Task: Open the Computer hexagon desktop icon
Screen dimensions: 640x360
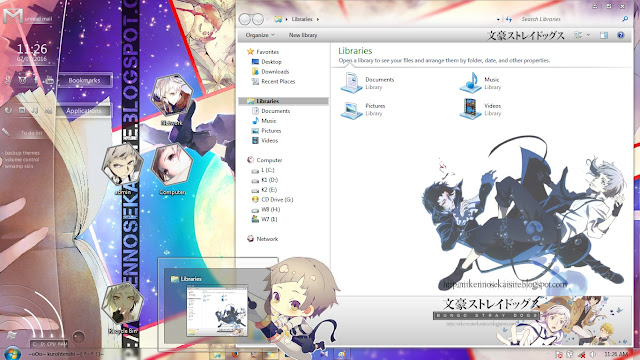Action: tap(172, 165)
